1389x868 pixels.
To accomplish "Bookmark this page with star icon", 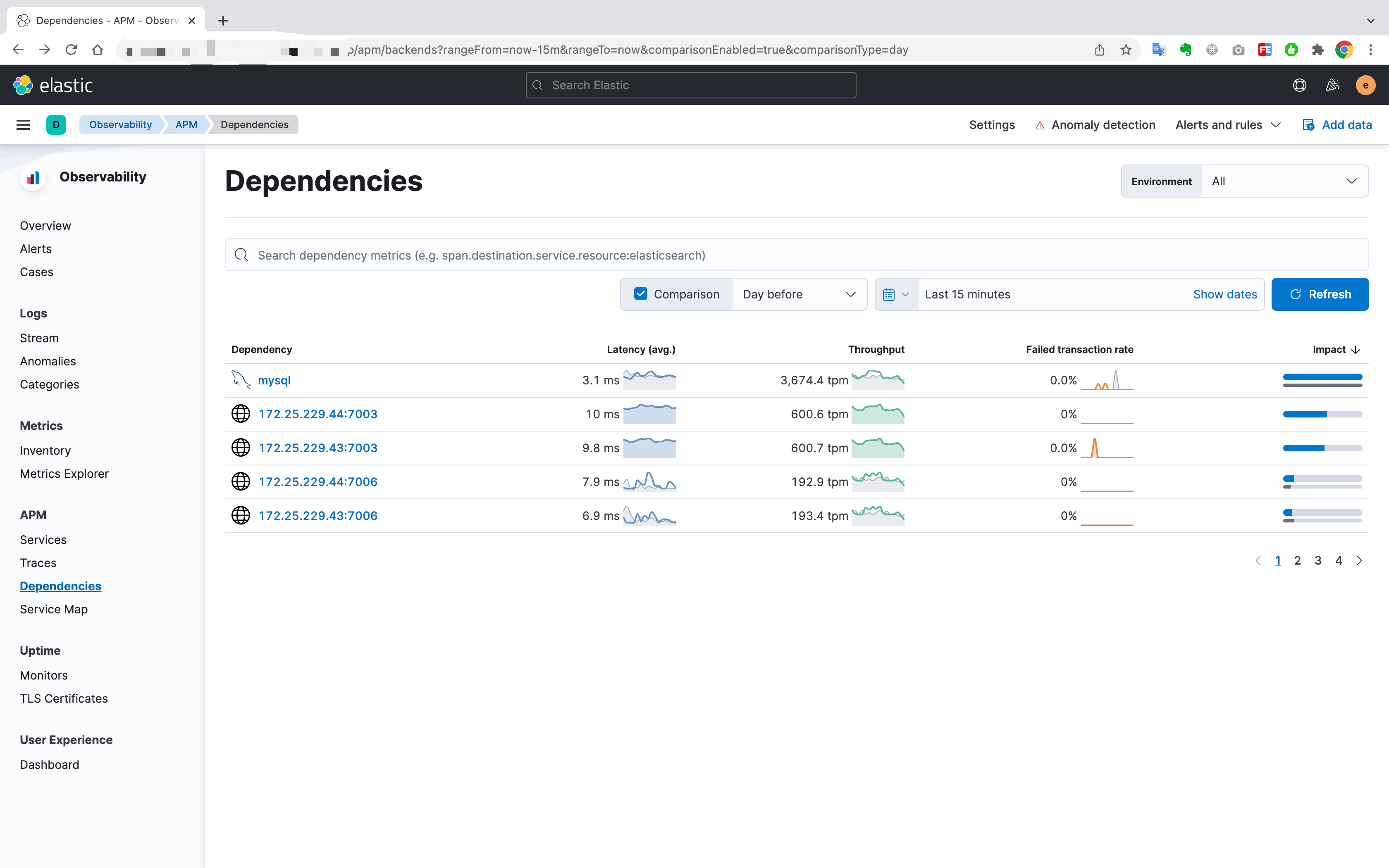I will click(1126, 50).
